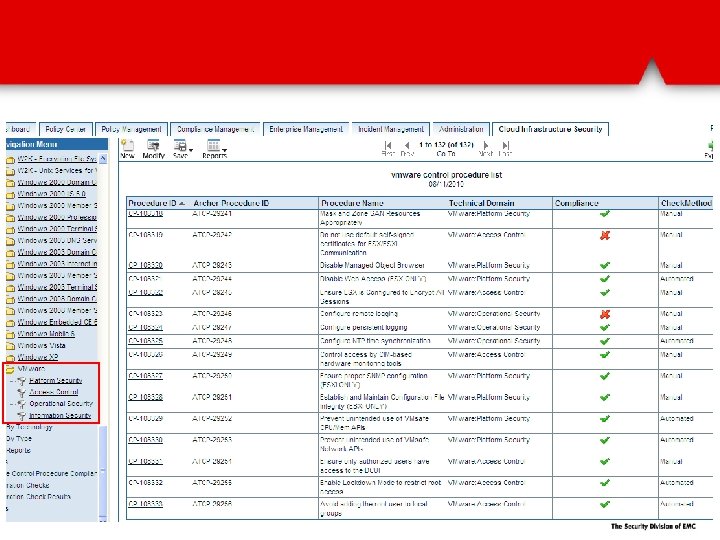The height and width of the screenshot is (540, 720).
Task: Click the Next page arrow icon
Action: click(486, 146)
